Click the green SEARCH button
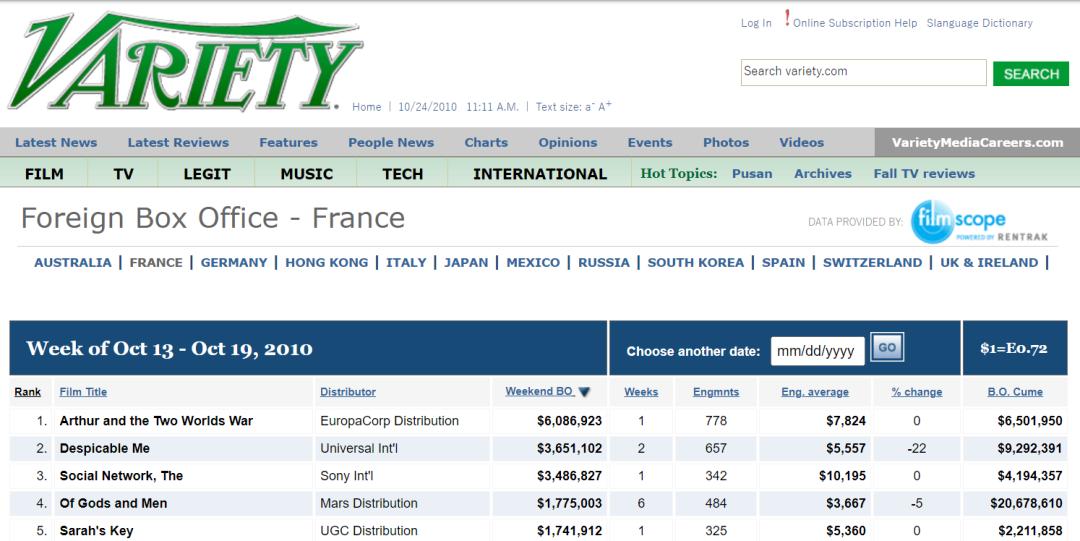 click(1030, 74)
